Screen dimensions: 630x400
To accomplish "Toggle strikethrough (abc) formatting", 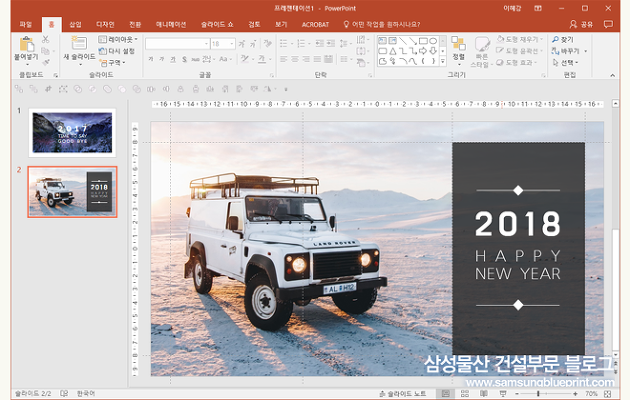I will click(x=195, y=59).
